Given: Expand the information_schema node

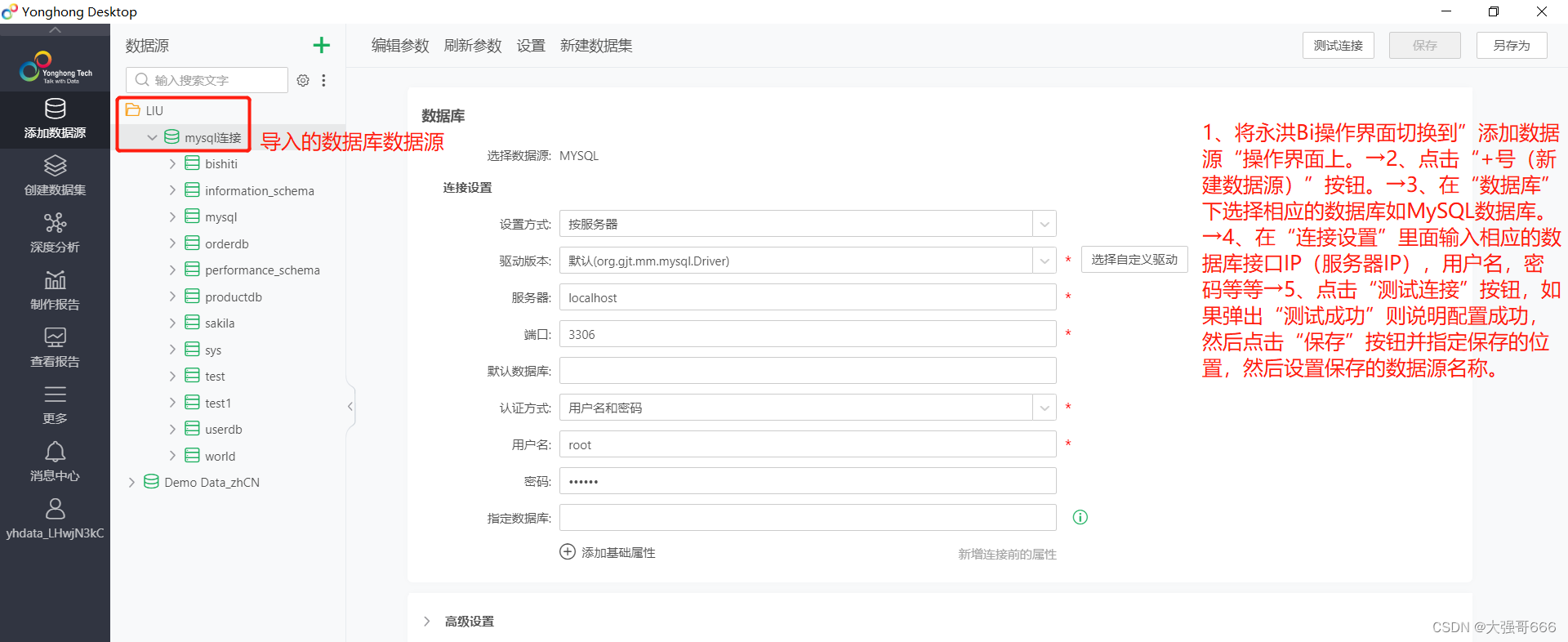Looking at the screenshot, I should [172, 189].
